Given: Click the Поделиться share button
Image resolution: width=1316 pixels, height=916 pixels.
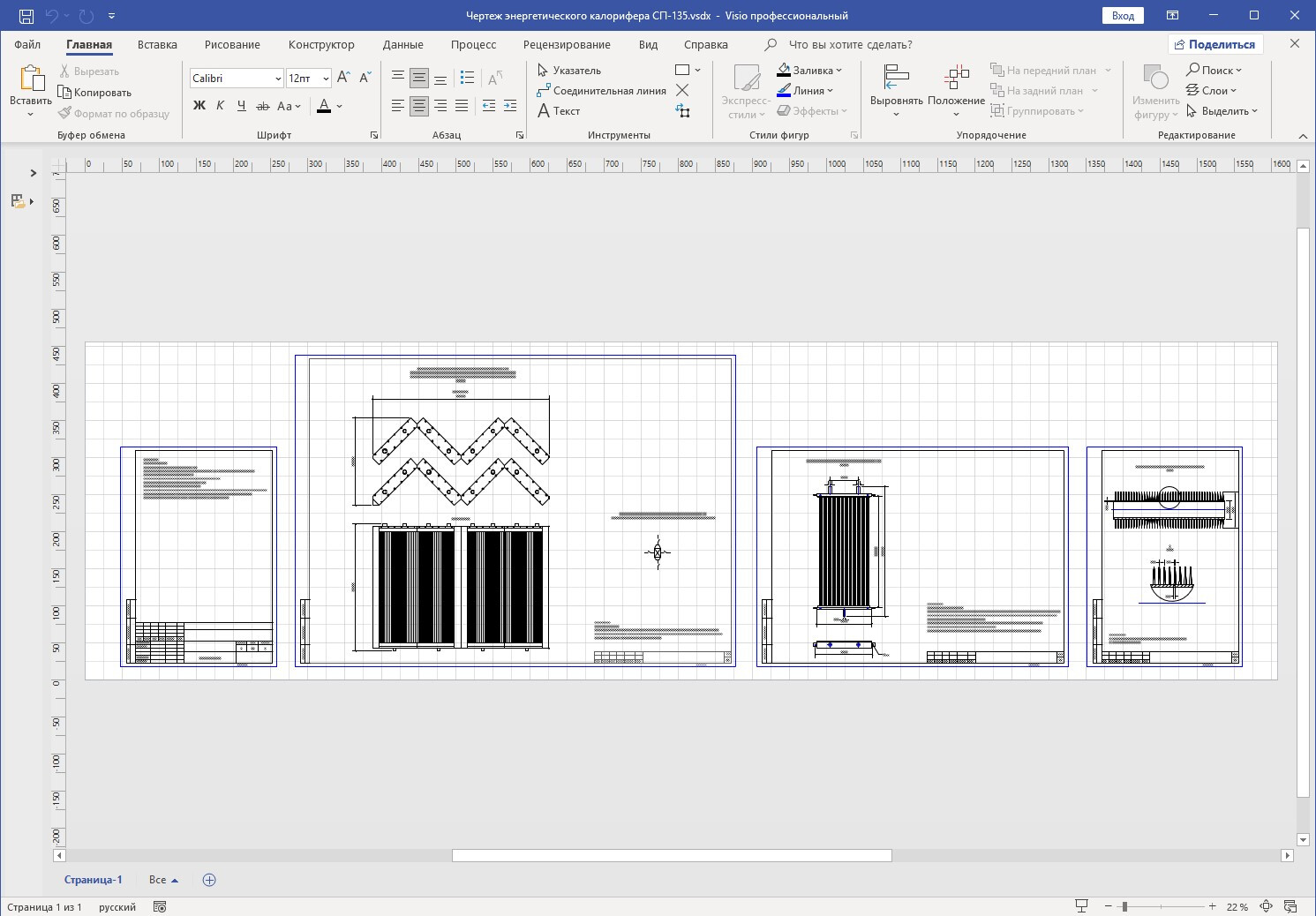Looking at the screenshot, I should (1214, 45).
